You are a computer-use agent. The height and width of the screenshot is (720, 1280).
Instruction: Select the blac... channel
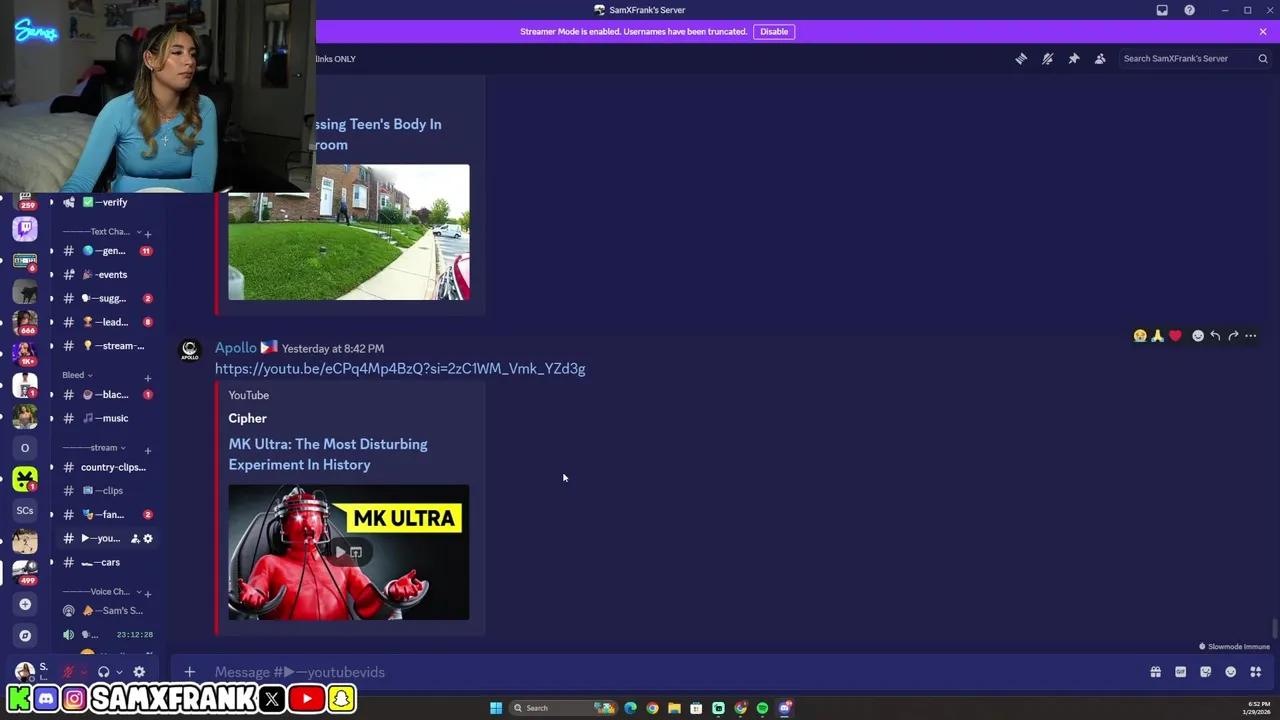click(x=106, y=394)
